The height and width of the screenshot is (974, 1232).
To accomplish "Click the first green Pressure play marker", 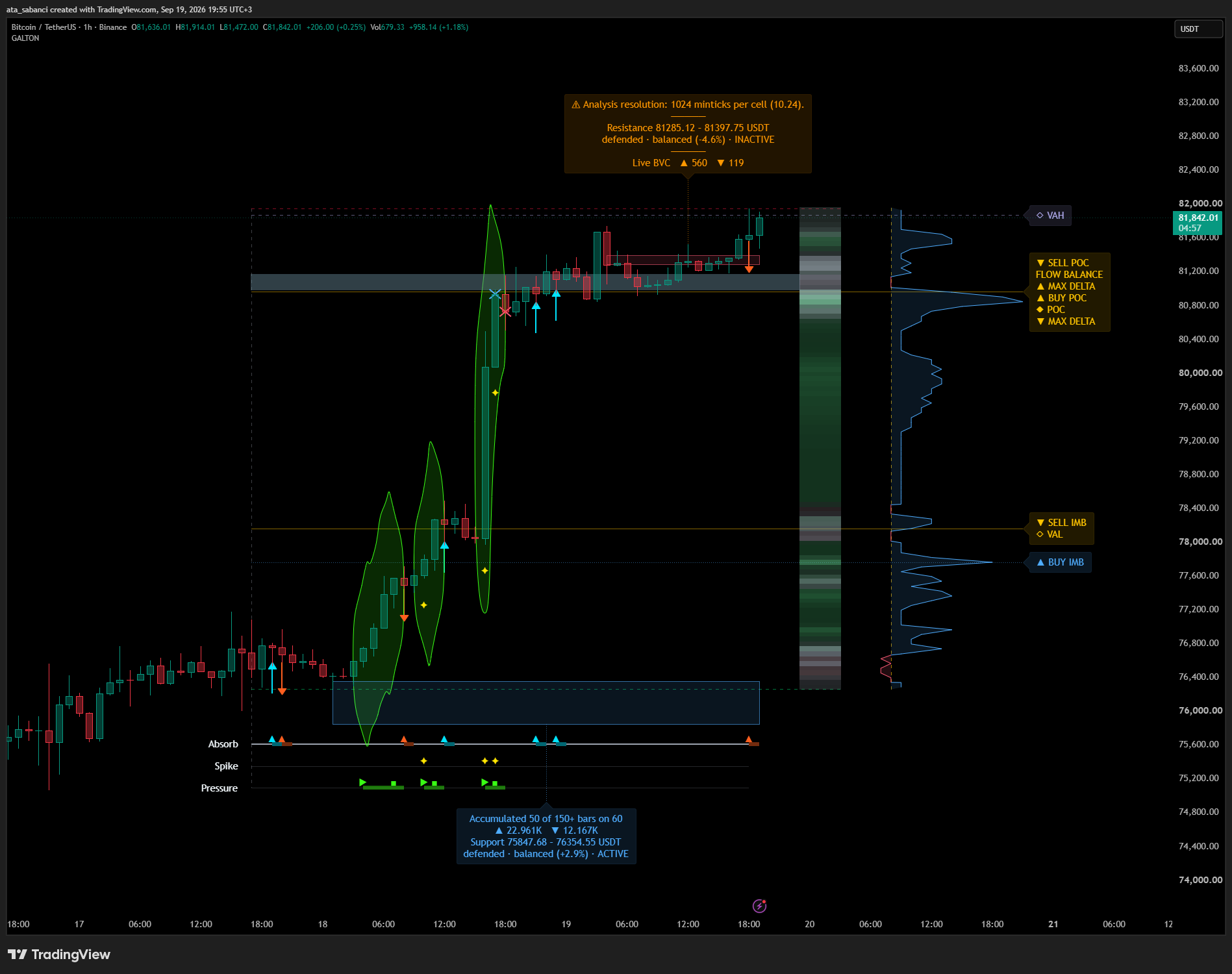I will click(x=362, y=782).
